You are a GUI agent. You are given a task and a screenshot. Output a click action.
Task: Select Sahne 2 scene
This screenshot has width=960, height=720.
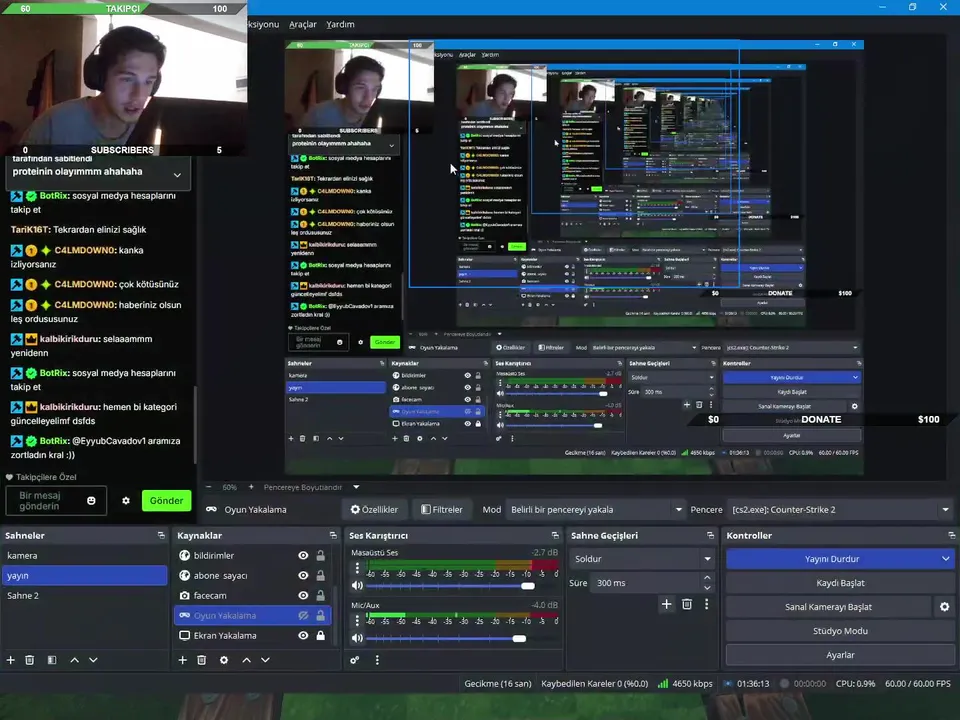click(x=84, y=595)
